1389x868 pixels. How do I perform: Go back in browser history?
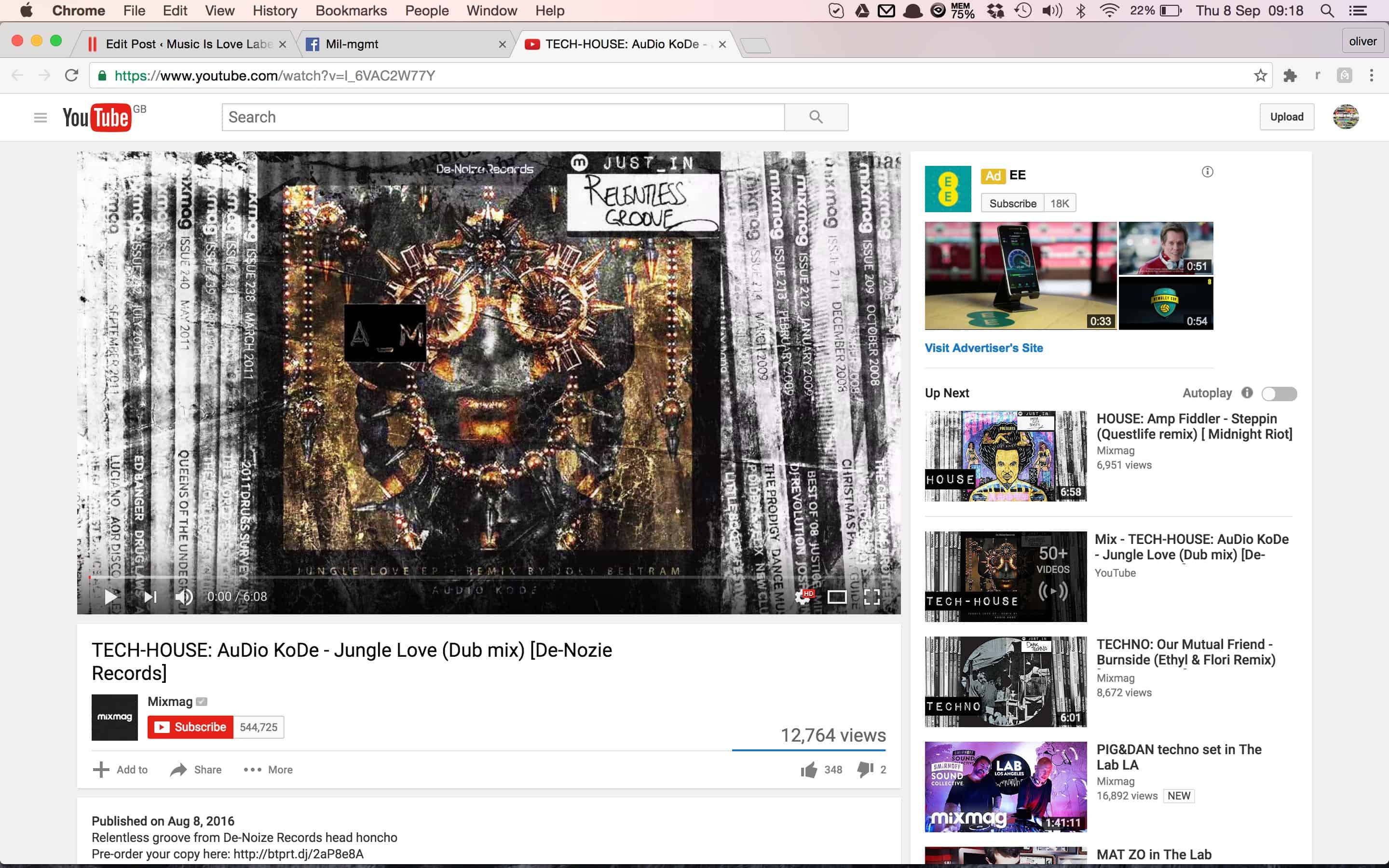pyautogui.click(x=17, y=75)
